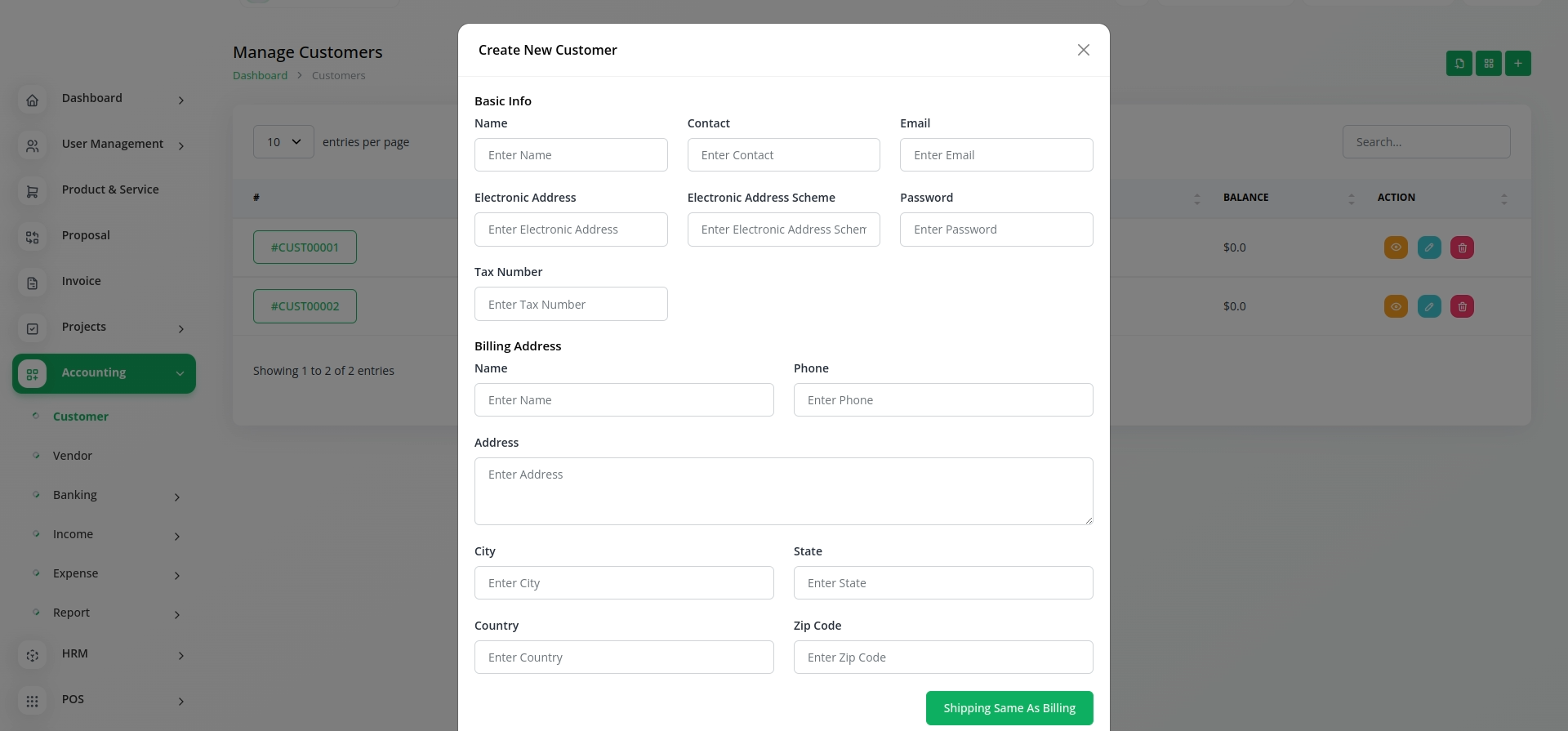Click the Dashboard home icon in sidebar
The image size is (1568, 731).
click(x=32, y=100)
